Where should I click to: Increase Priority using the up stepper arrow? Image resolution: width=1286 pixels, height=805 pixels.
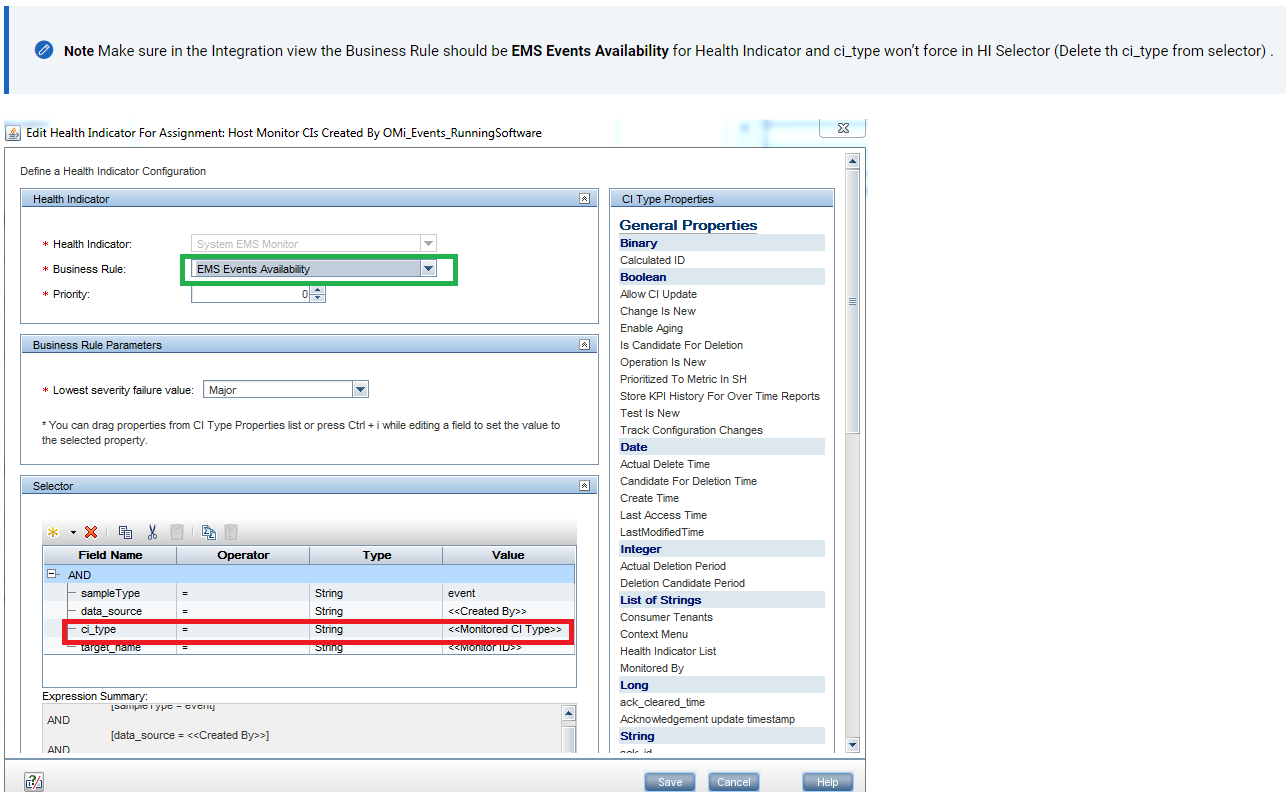(318, 290)
